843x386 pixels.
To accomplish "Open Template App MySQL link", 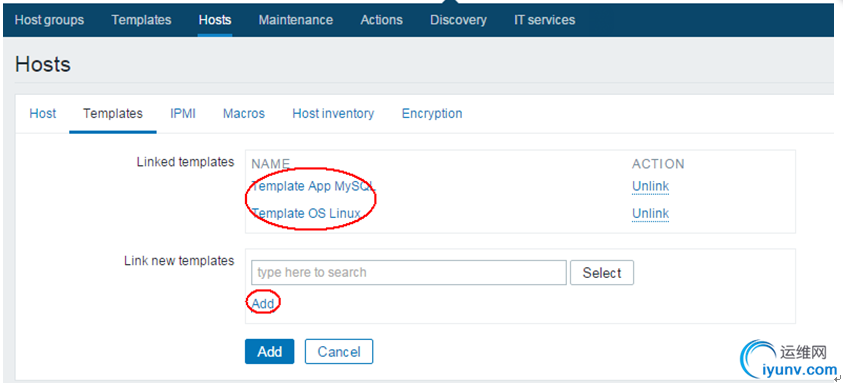I will [x=313, y=187].
